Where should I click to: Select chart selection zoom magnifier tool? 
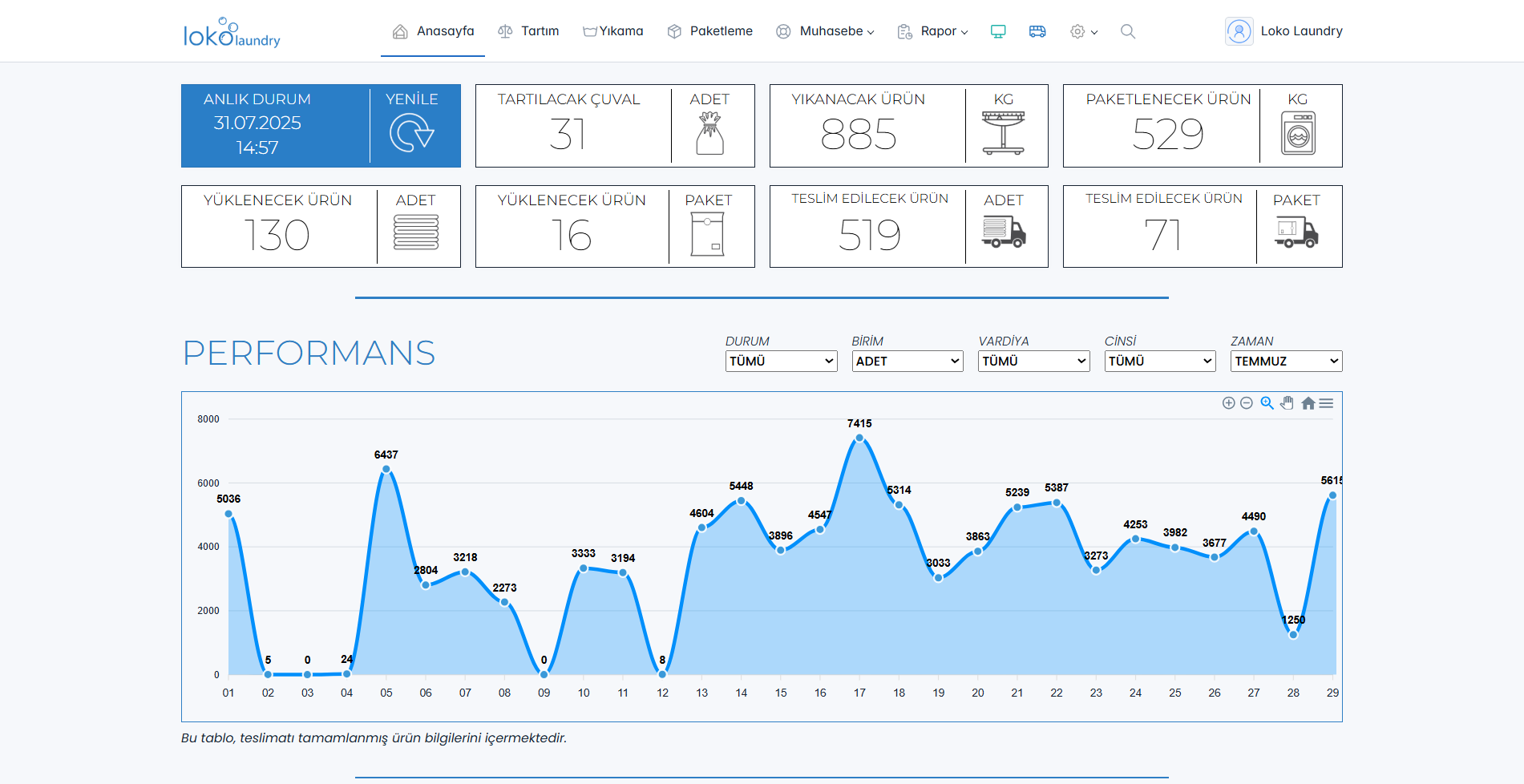click(x=1267, y=403)
